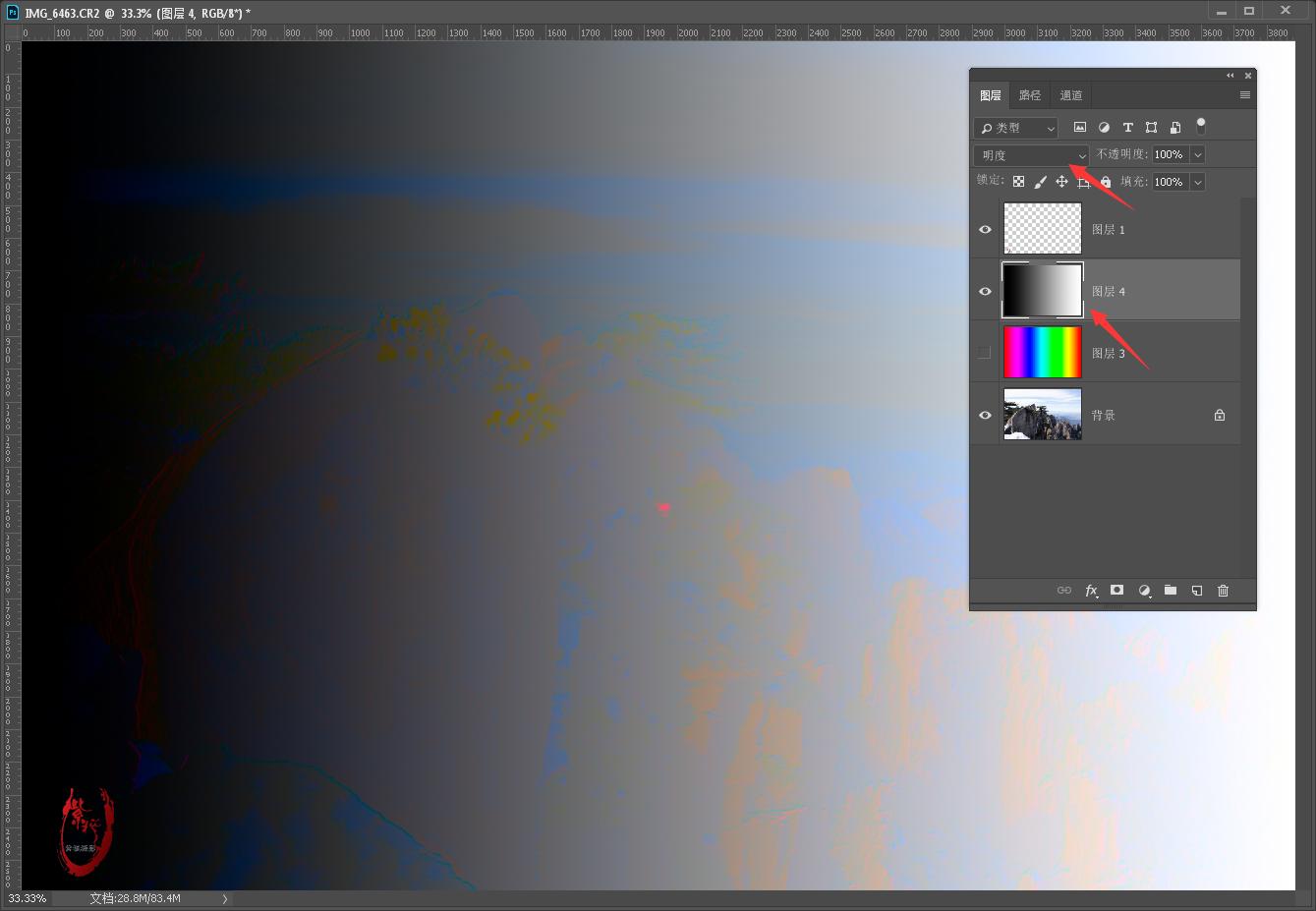Hide 图层 1 using its eye icon
Viewport: 1316px width, 911px height.
[x=985, y=229]
